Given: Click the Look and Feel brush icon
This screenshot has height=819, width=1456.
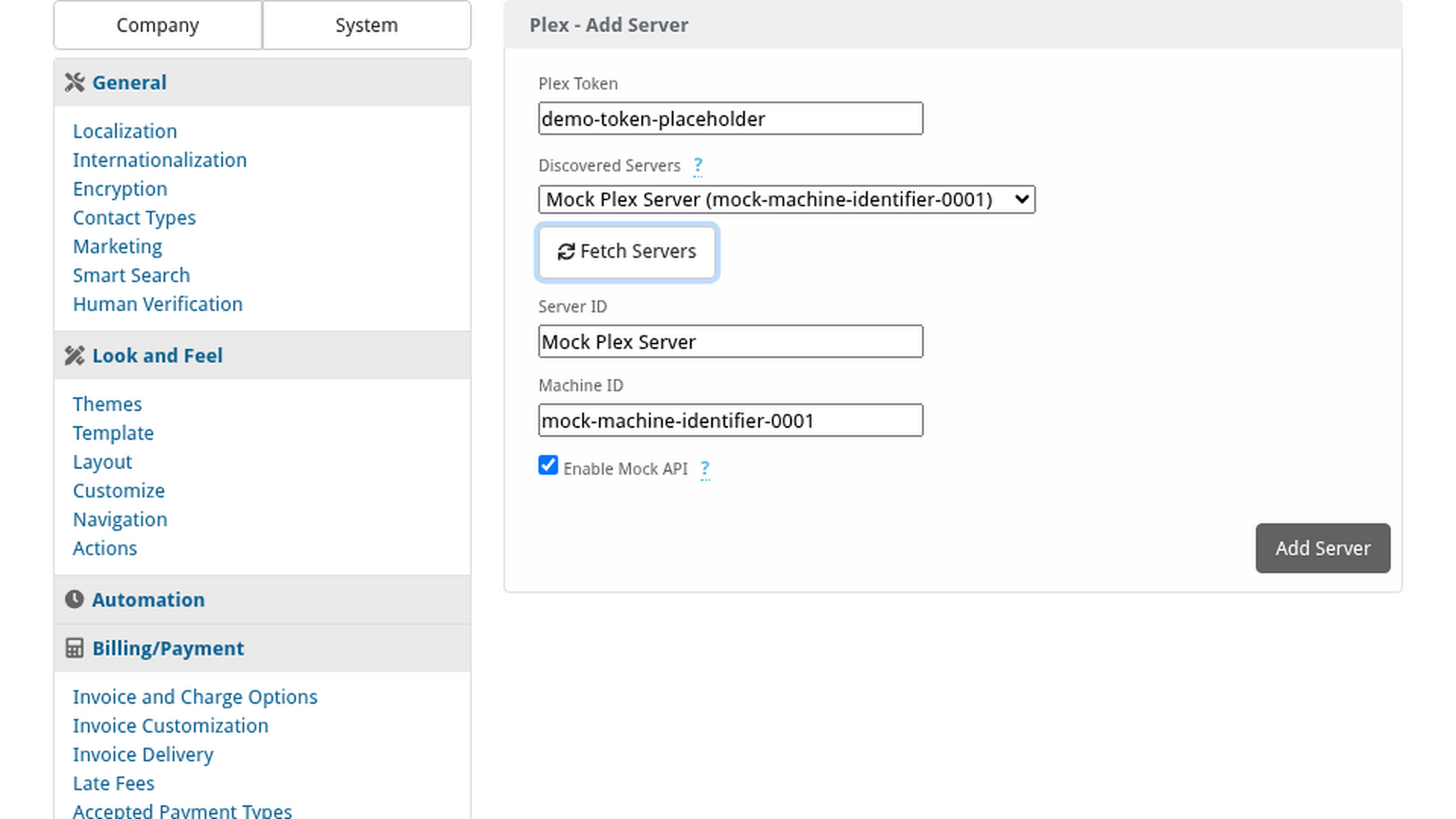Looking at the screenshot, I should pyautogui.click(x=74, y=356).
